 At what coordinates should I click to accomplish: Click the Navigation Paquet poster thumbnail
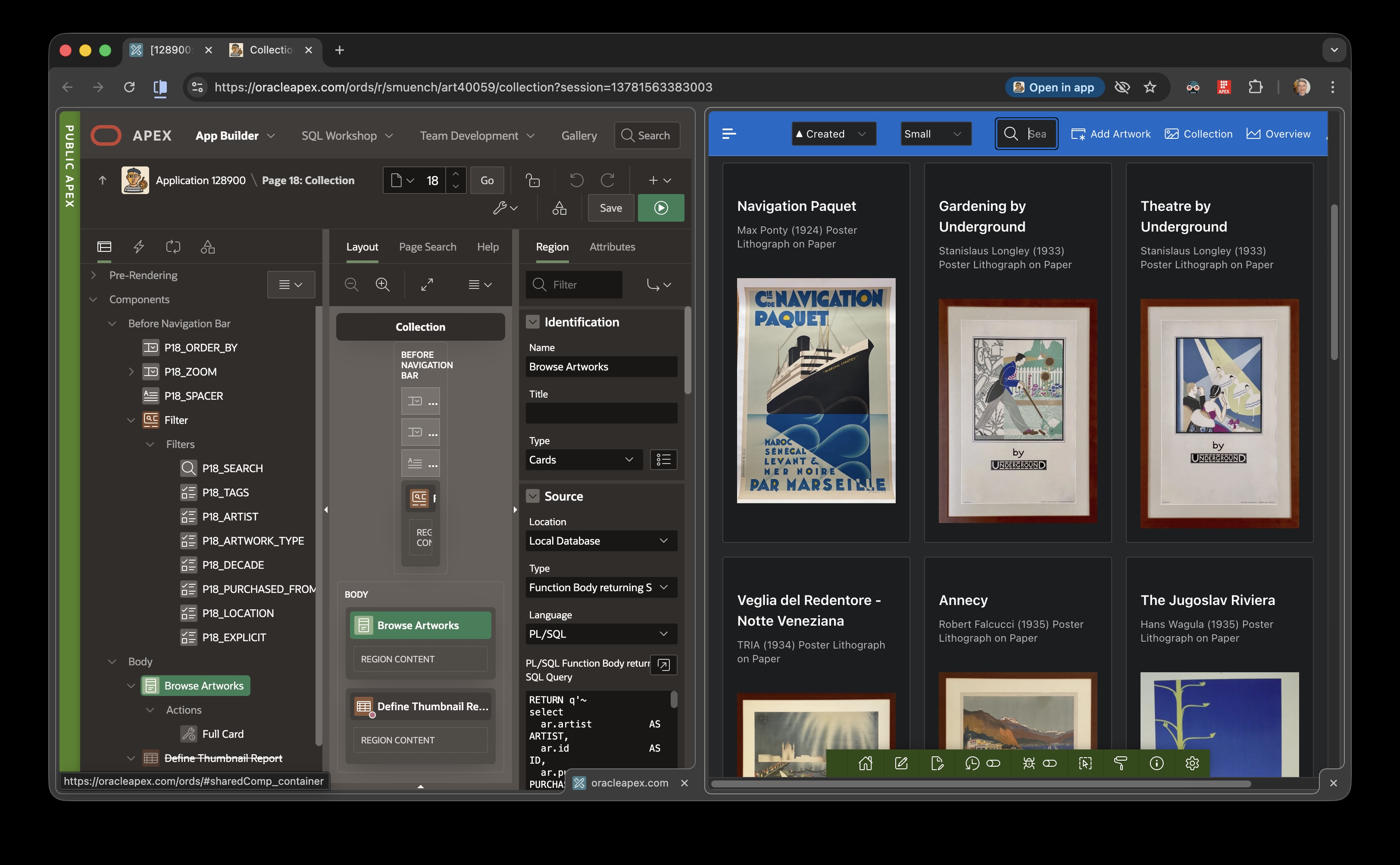click(x=816, y=390)
